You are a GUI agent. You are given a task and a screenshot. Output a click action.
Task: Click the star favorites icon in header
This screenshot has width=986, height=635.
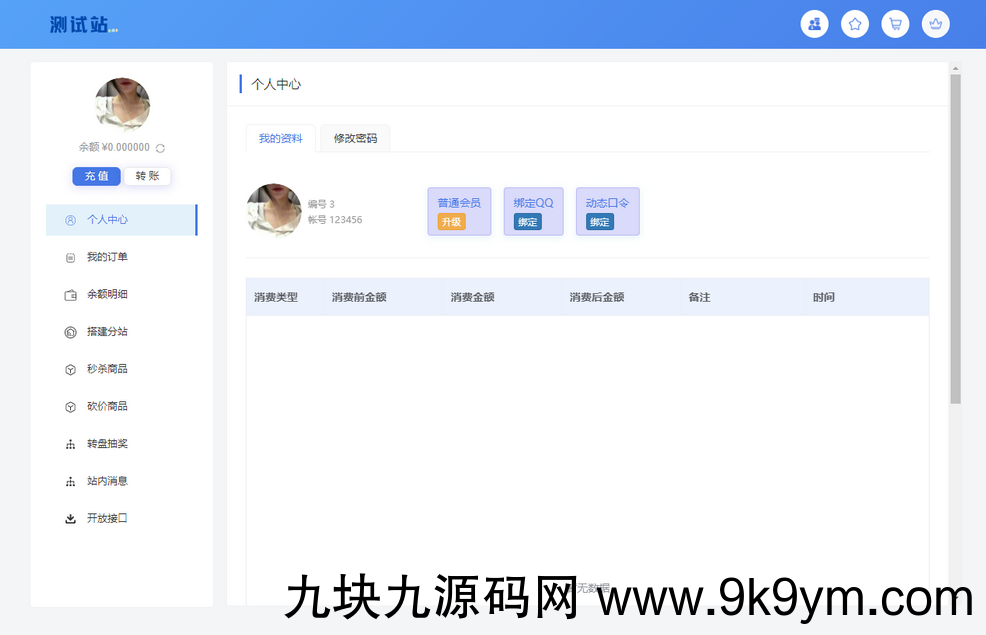pos(855,24)
